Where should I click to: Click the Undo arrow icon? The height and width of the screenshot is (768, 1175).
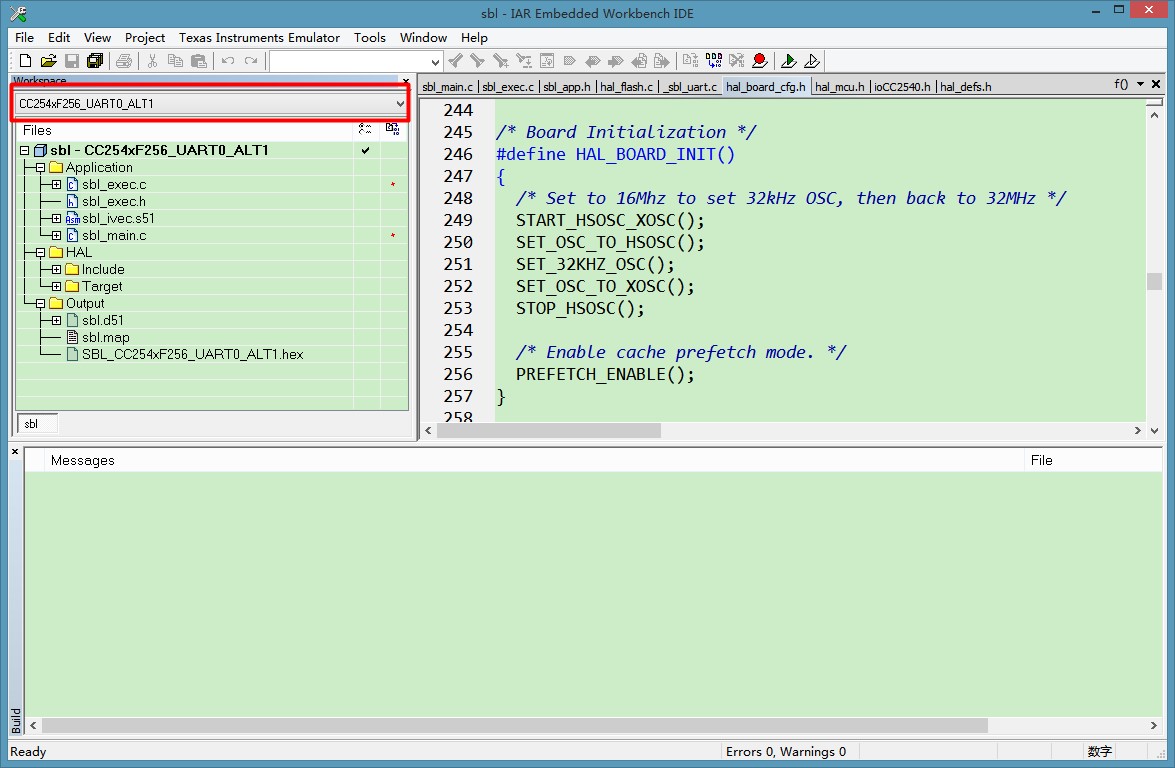(228, 61)
